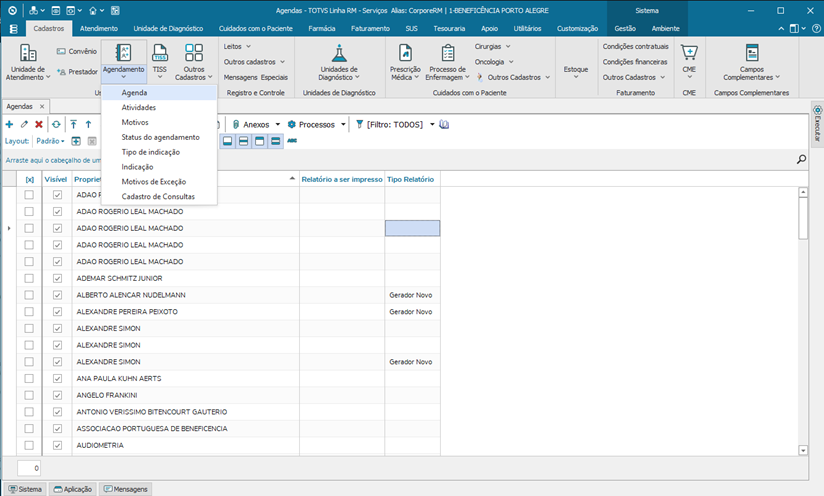Open the book icon next to filter
The width and height of the screenshot is (824, 496).
[444, 125]
